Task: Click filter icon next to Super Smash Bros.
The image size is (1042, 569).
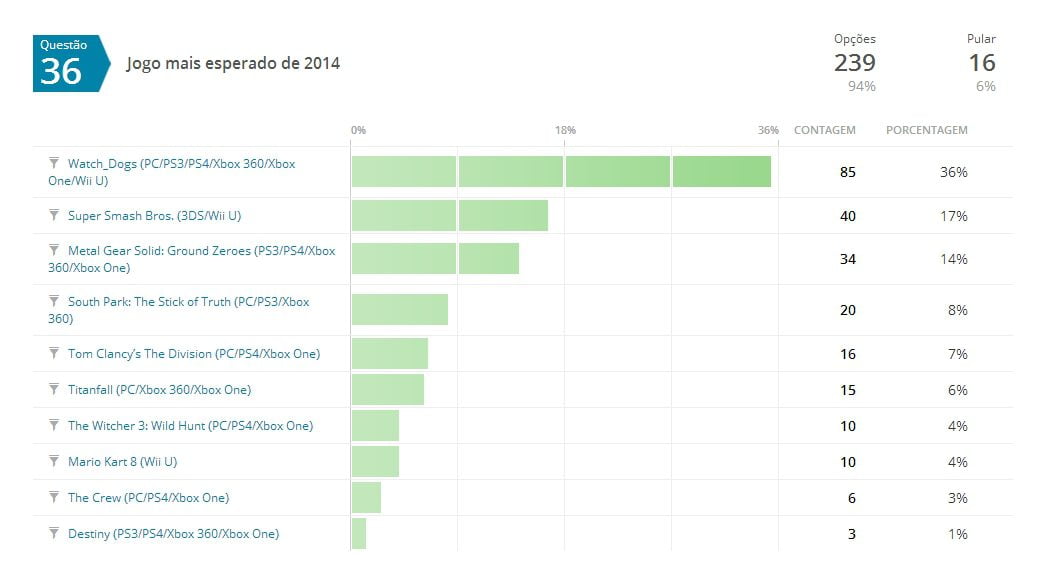Action: click(x=54, y=215)
